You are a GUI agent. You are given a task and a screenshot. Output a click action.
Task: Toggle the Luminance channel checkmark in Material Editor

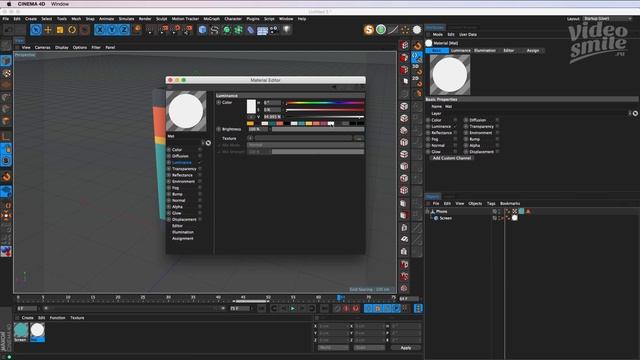click(200, 162)
